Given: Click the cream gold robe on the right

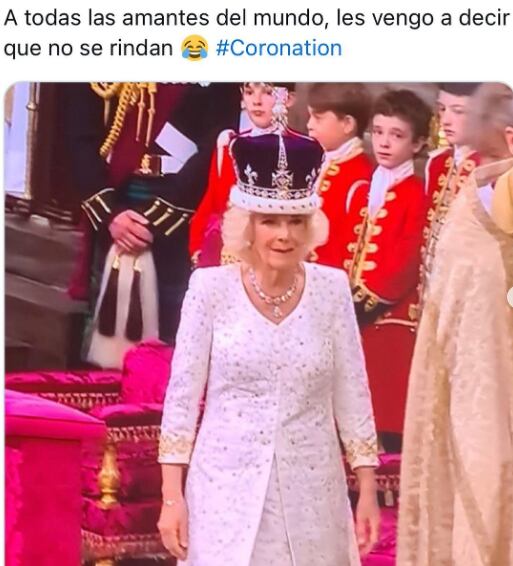Looking at the screenshot, I should 460,361.
